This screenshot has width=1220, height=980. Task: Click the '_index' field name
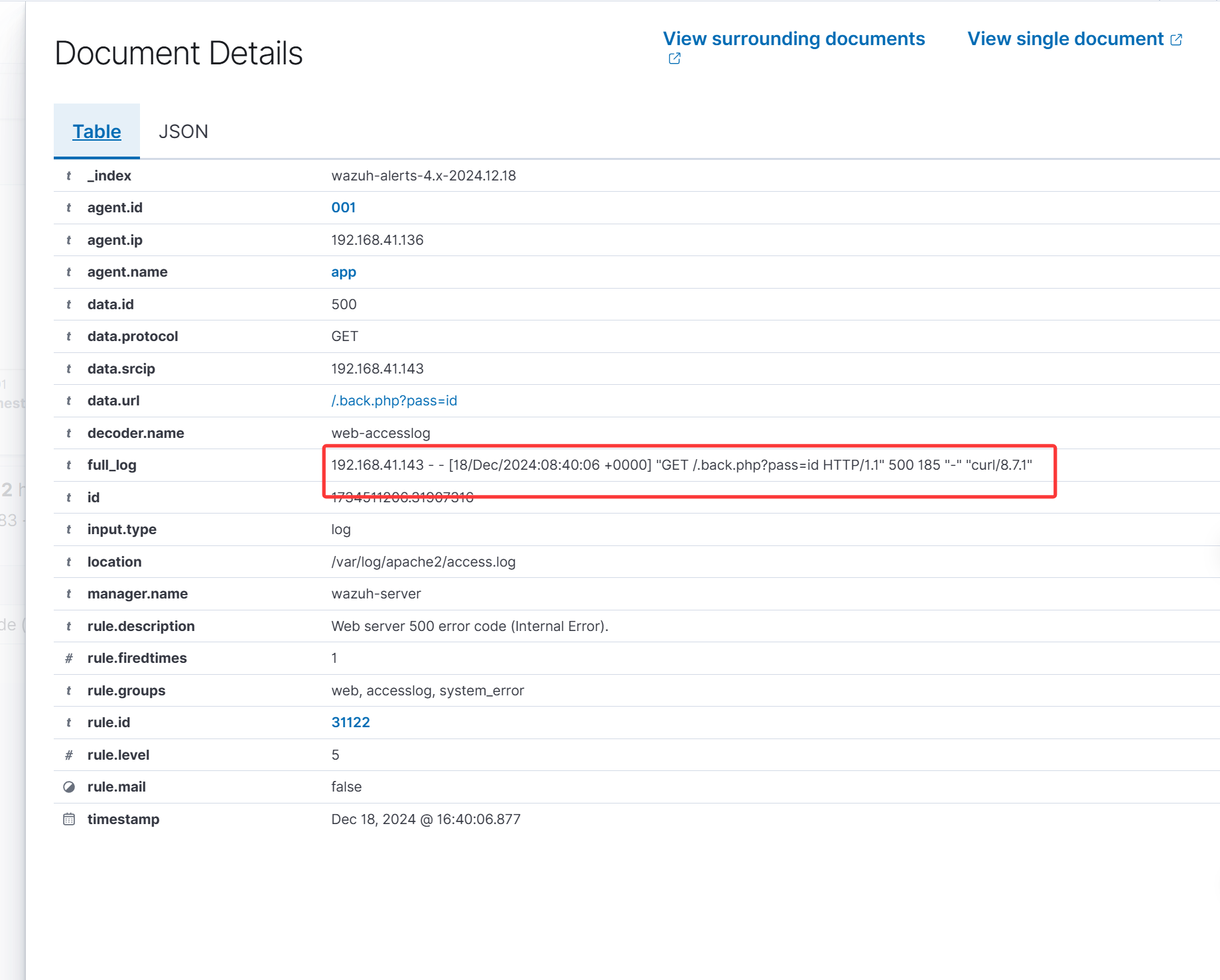click(x=109, y=176)
